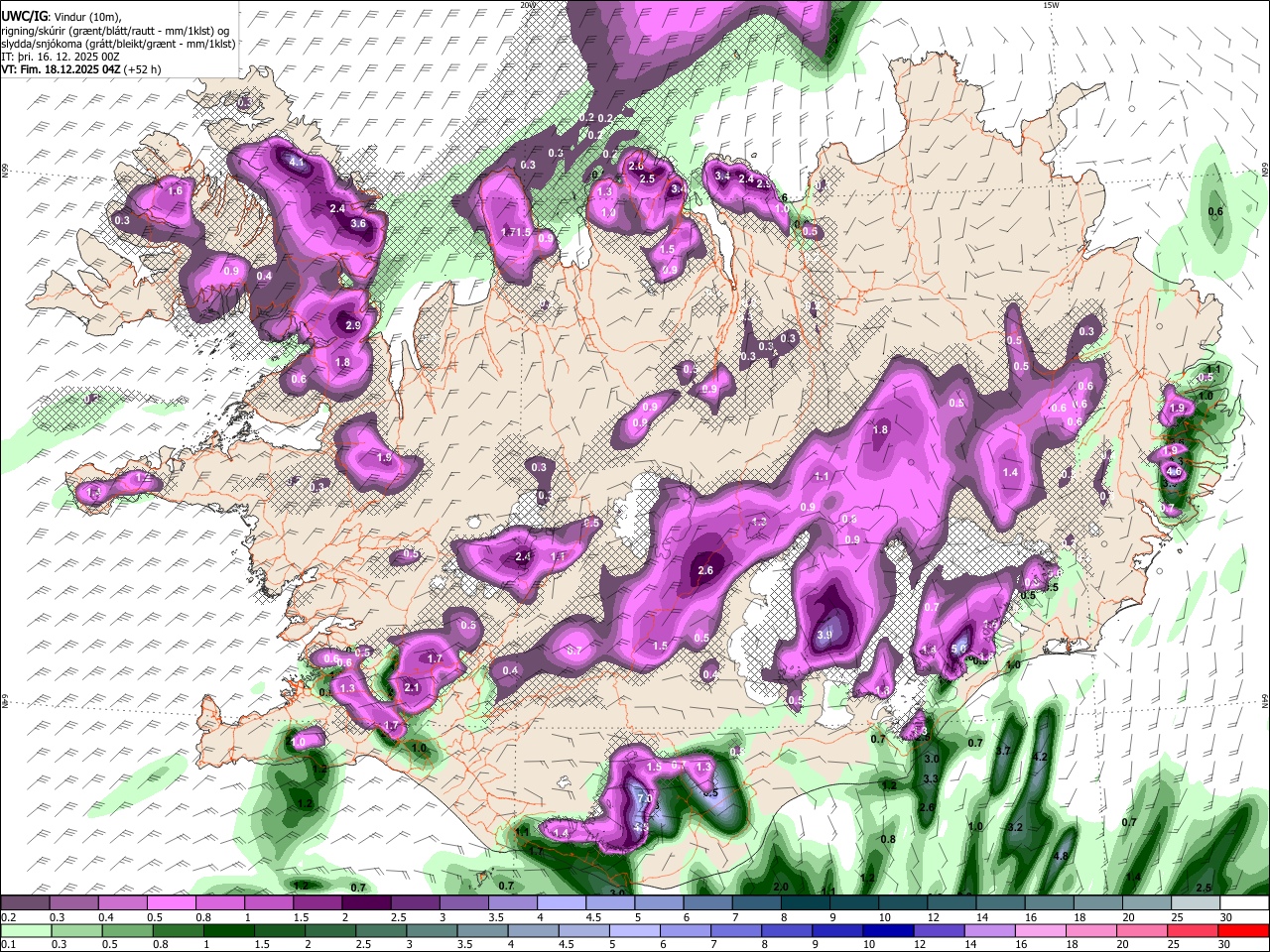Pick the lavender 14 swatch in rain legend
Image resolution: width=1270 pixels, height=952 pixels.
(x=990, y=930)
